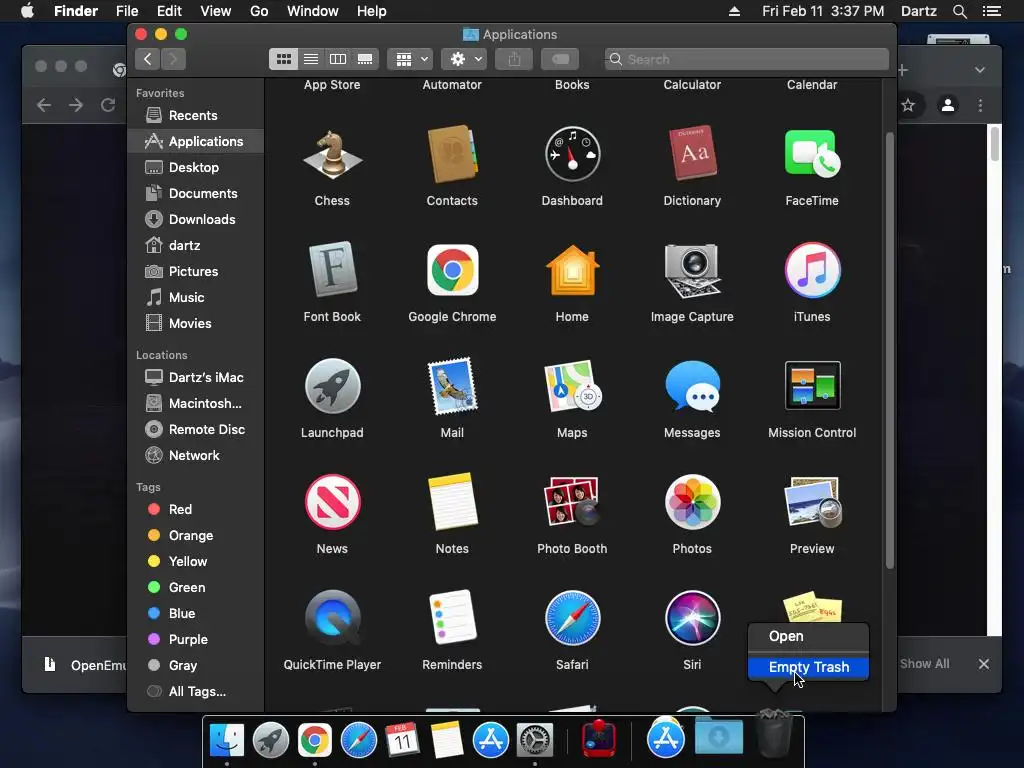Open the FaceTime app icon
1024x768 pixels.
pyautogui.click(x=812, y=154)
